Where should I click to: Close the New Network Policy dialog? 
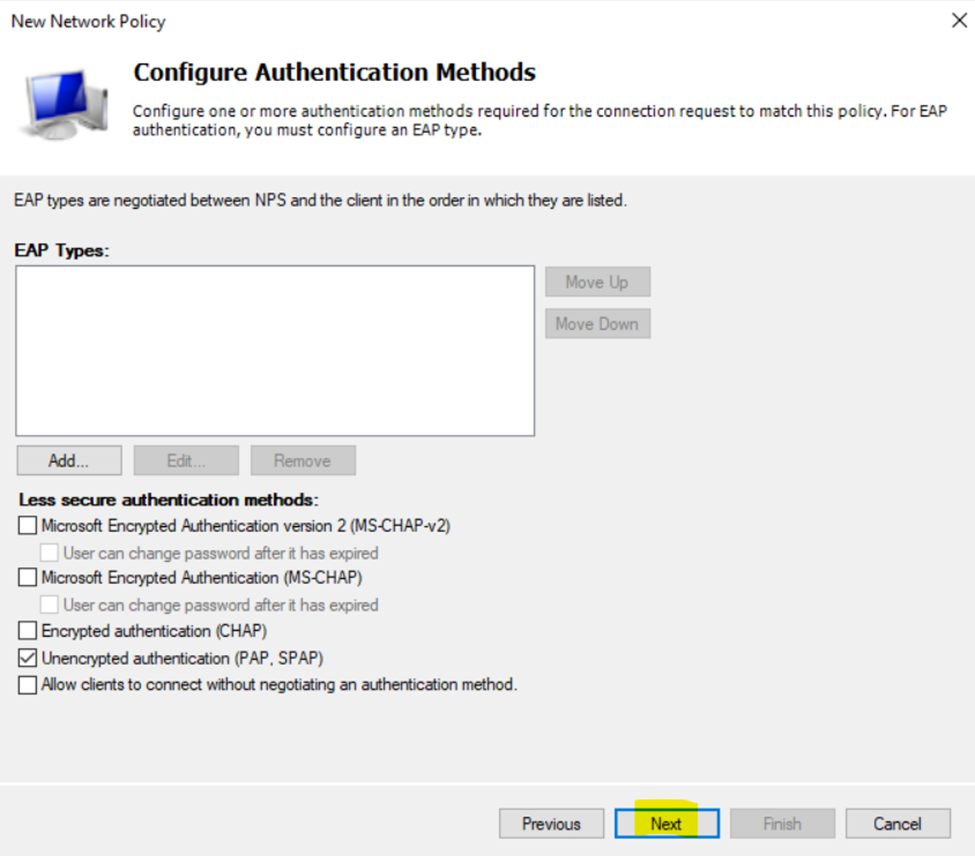point(959,21)
